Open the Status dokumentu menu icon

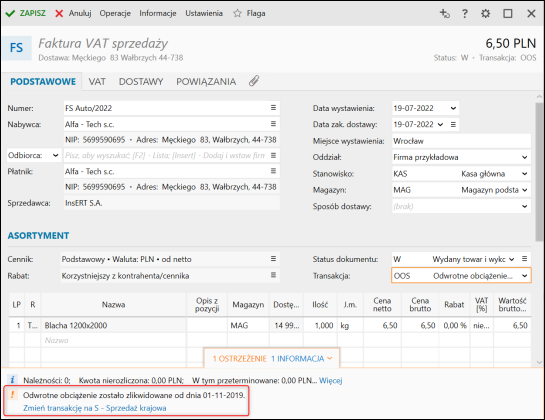524,259
